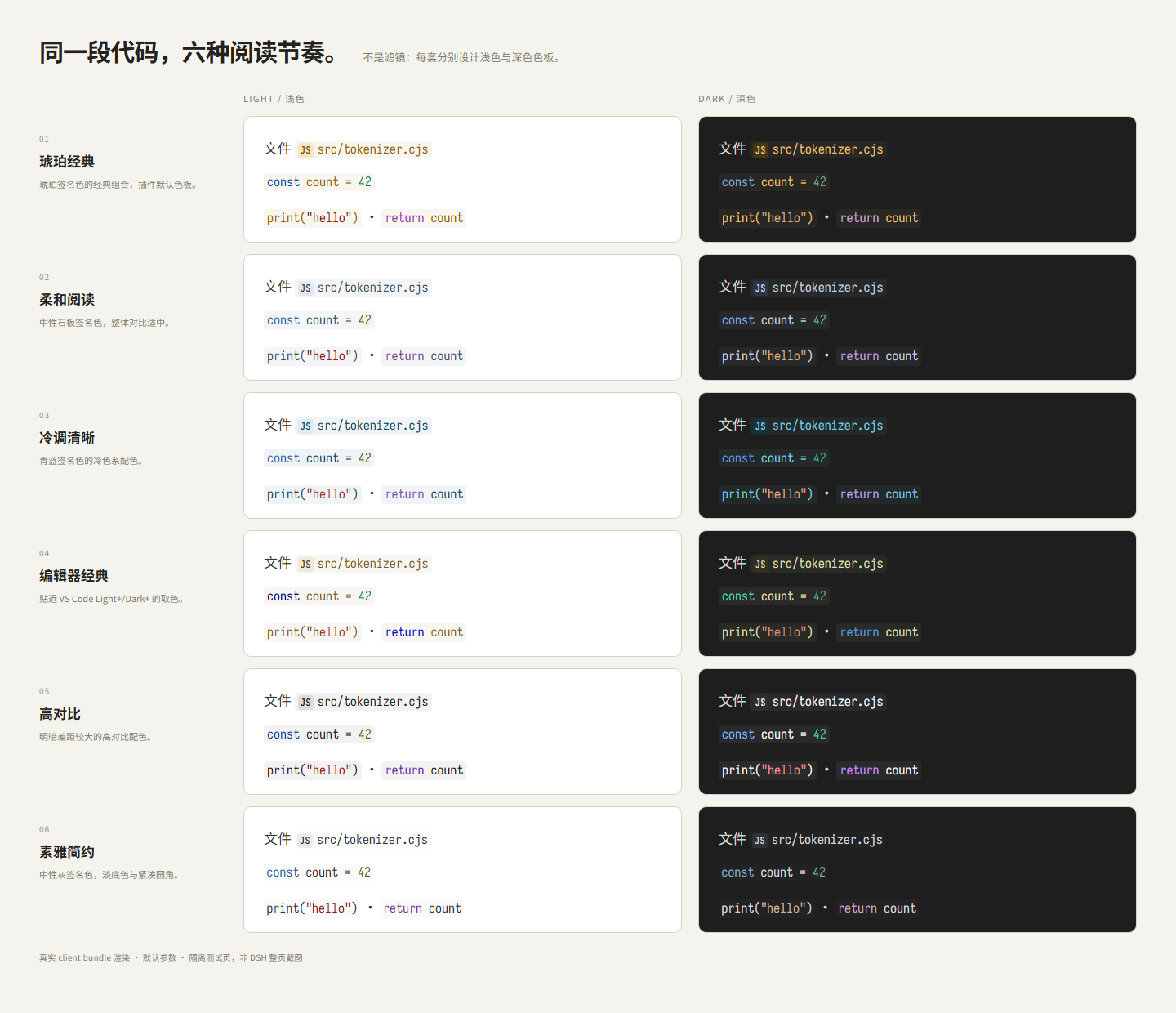Click the JS file icon in 素雅简约 dark card
This screenshot has height=1013, width=1176.
click(759, 841)
